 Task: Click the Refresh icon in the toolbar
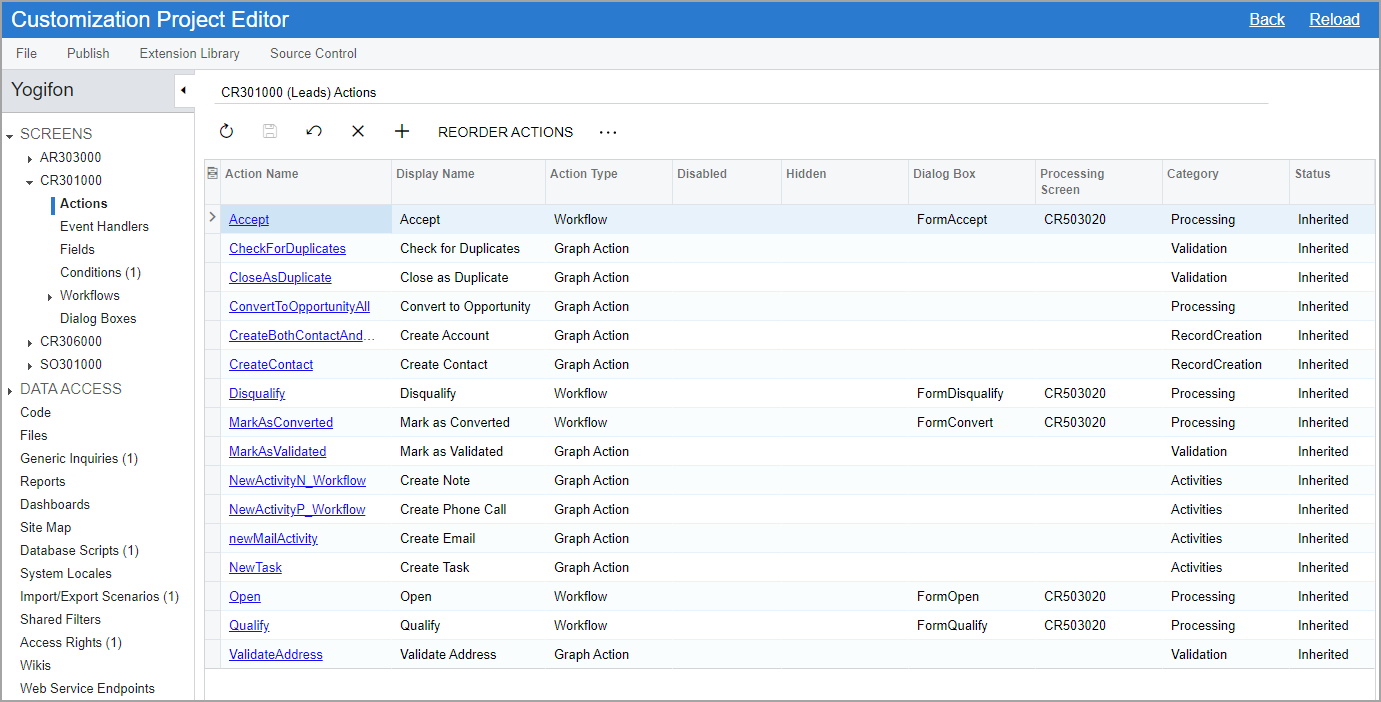226,132
